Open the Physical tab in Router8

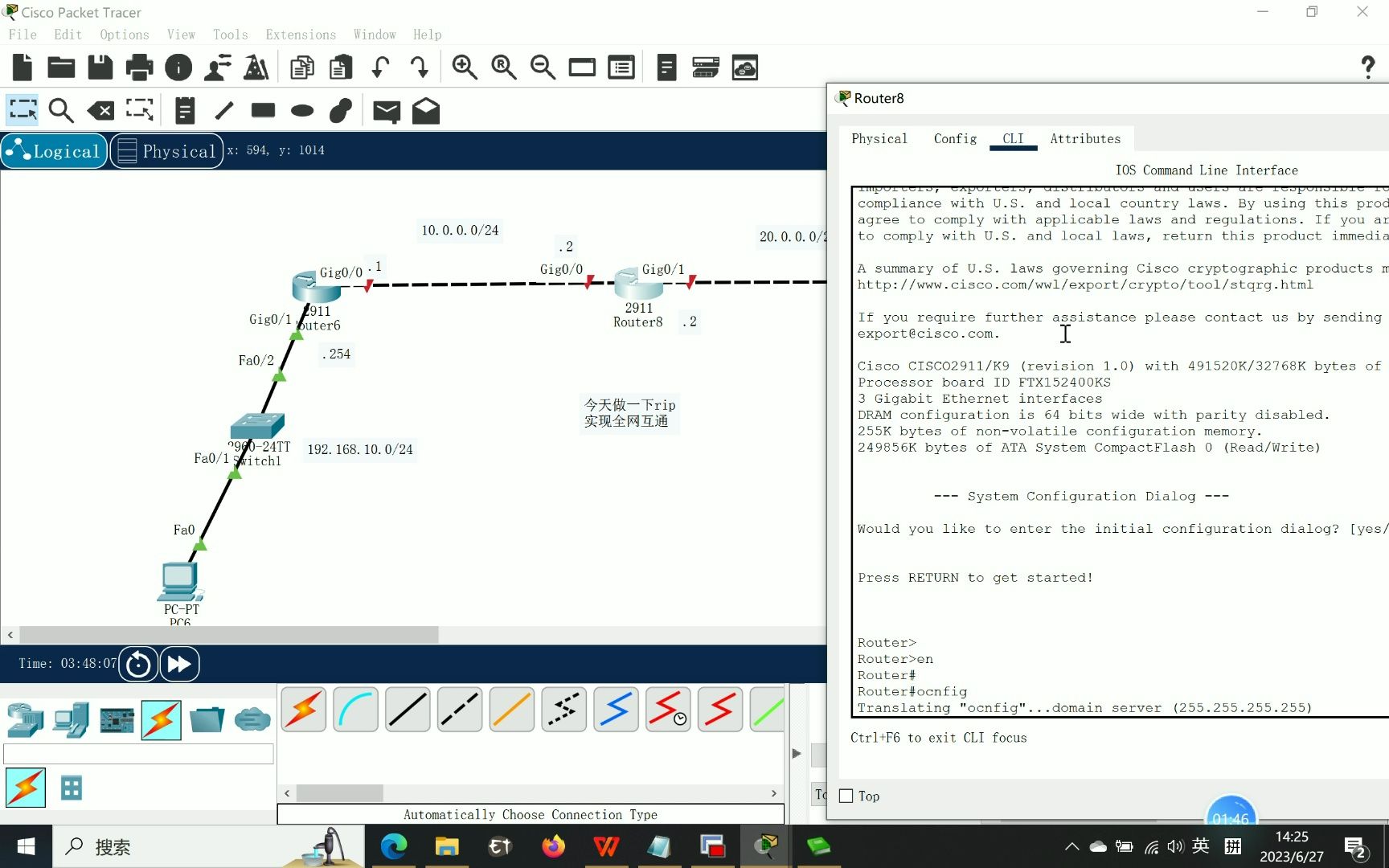tap(879, 138)
